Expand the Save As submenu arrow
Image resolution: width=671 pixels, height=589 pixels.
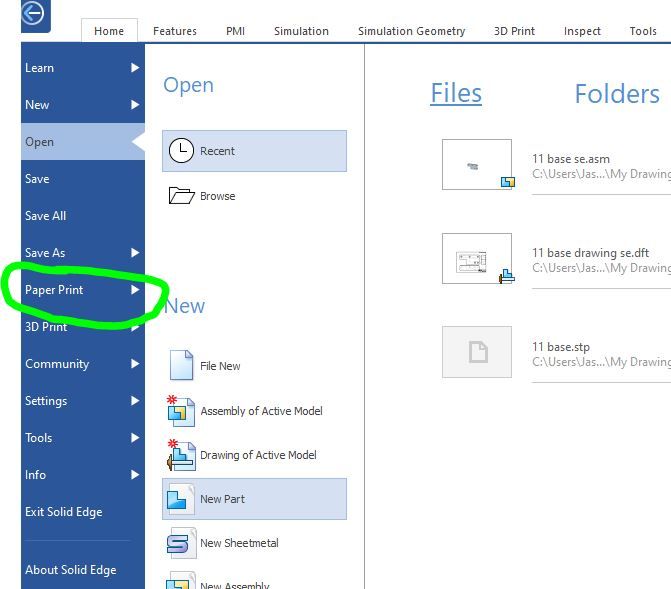(x=135, y=253)
